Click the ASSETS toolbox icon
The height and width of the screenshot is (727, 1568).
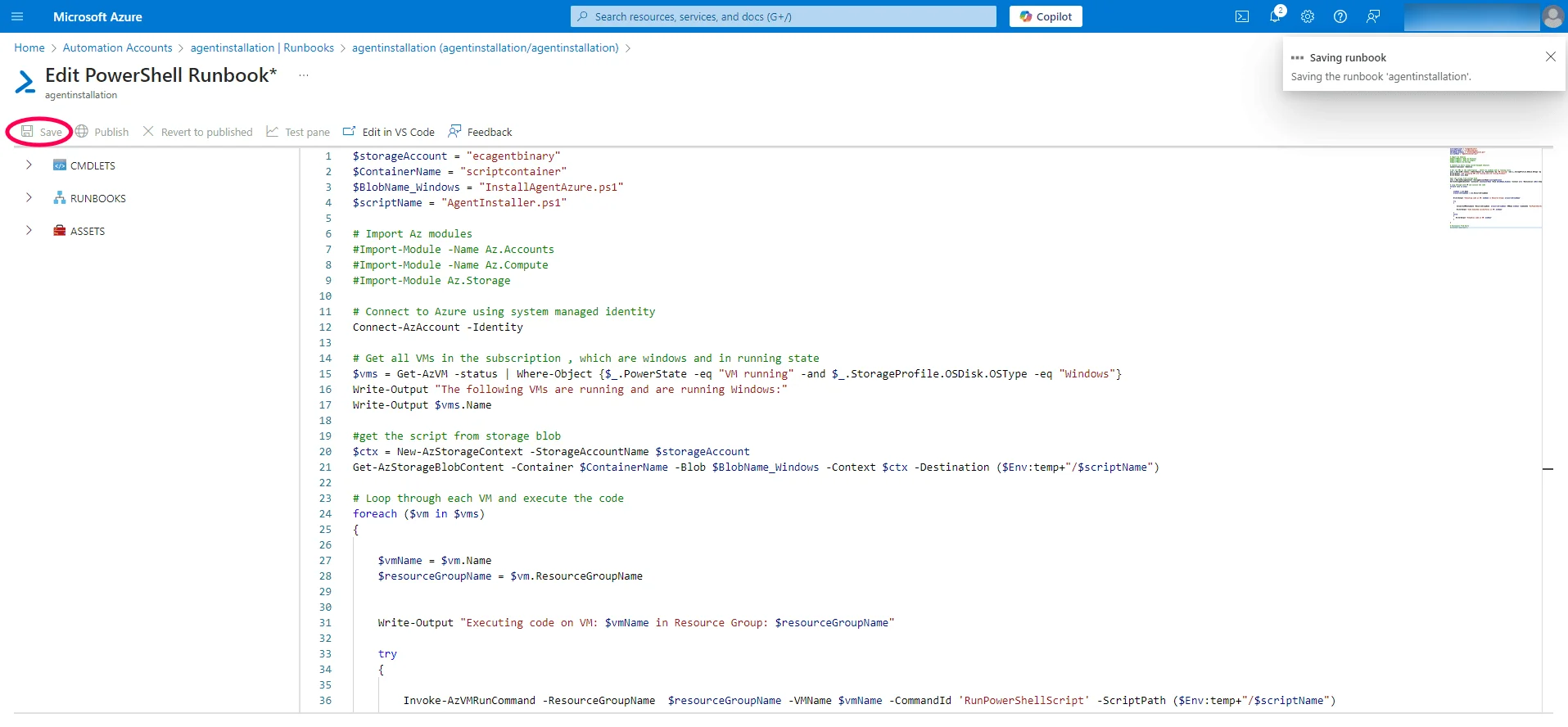click(59, 231)
